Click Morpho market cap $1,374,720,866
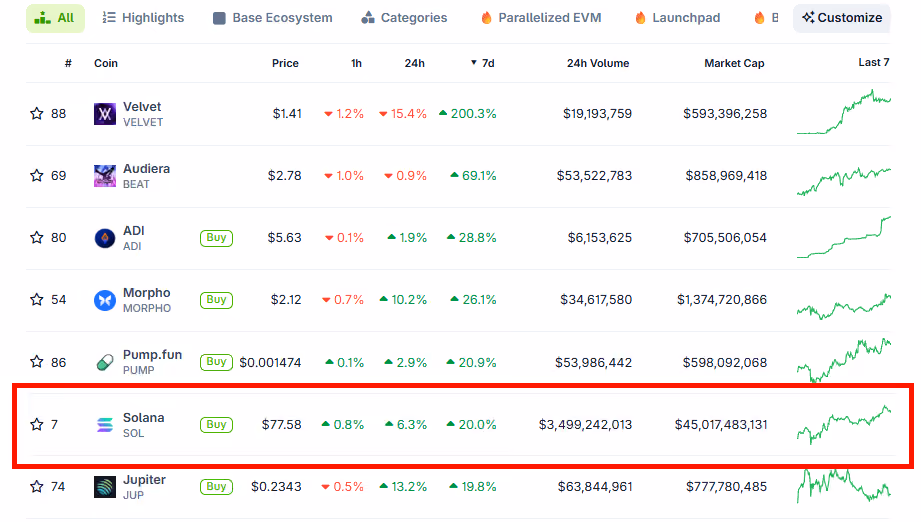 (x=722, y=300)
